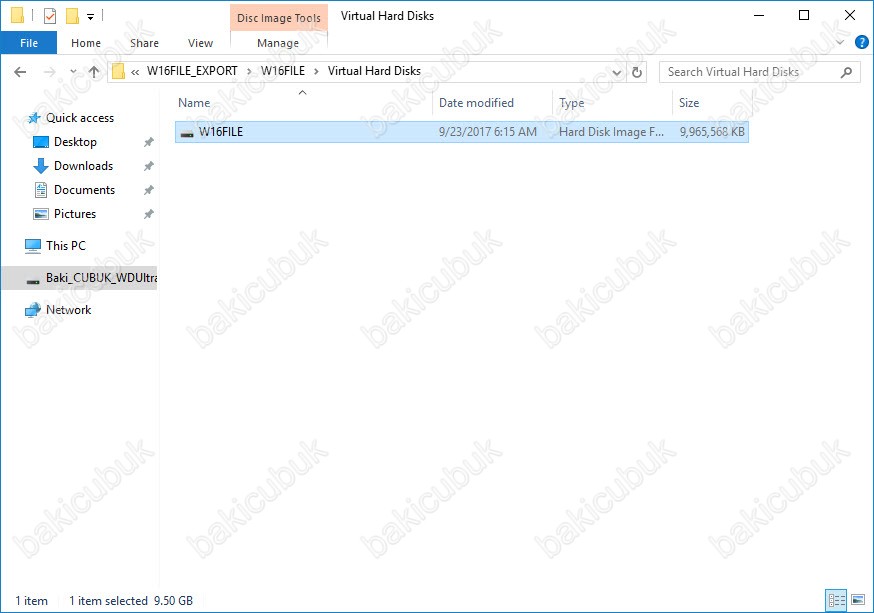Click the Desktop folder icon
Image resolution: width=874 pixels, height=613 pixels.
(x=41, y=142)
